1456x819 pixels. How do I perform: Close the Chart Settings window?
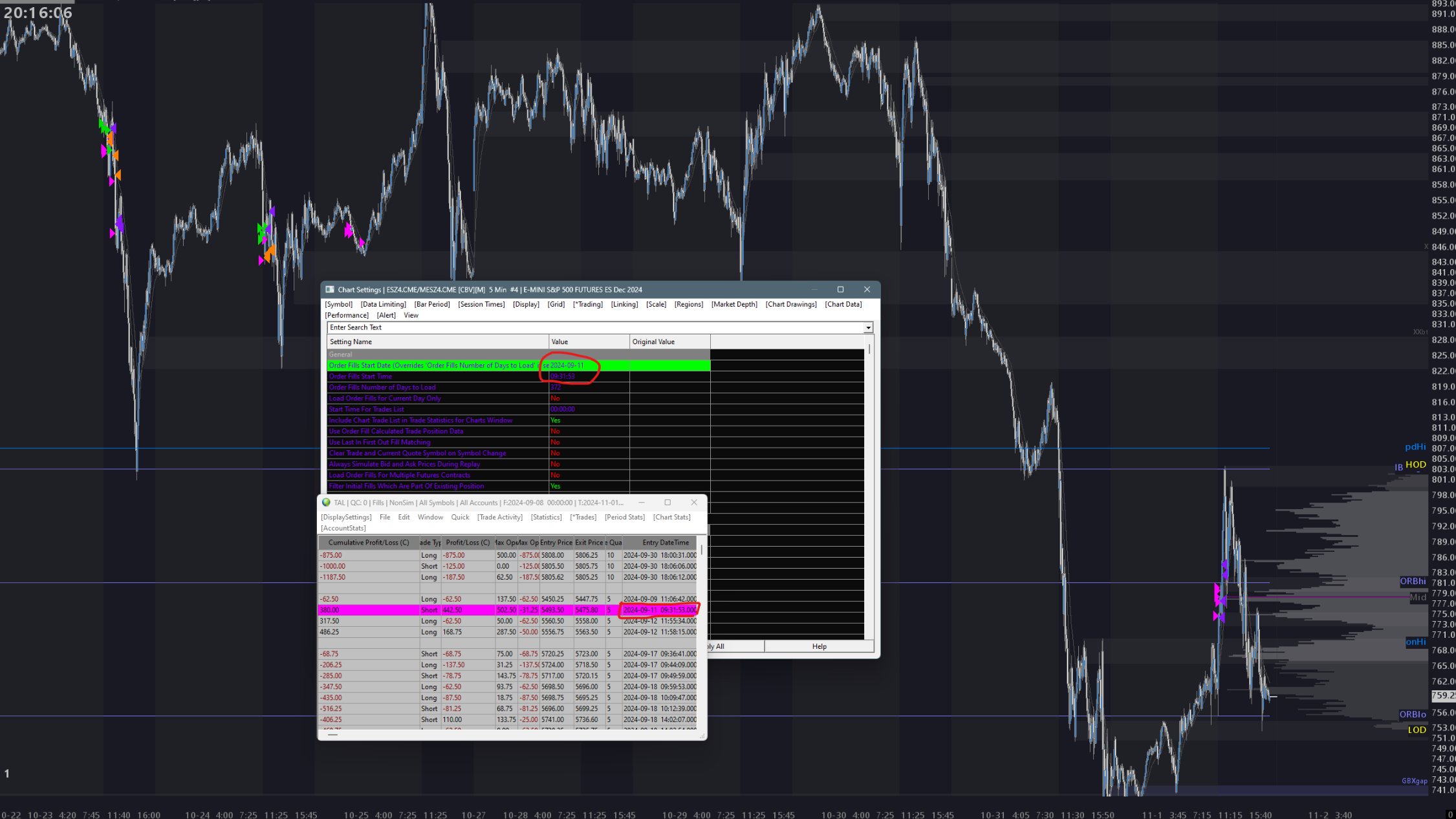[x=867, y=289]
